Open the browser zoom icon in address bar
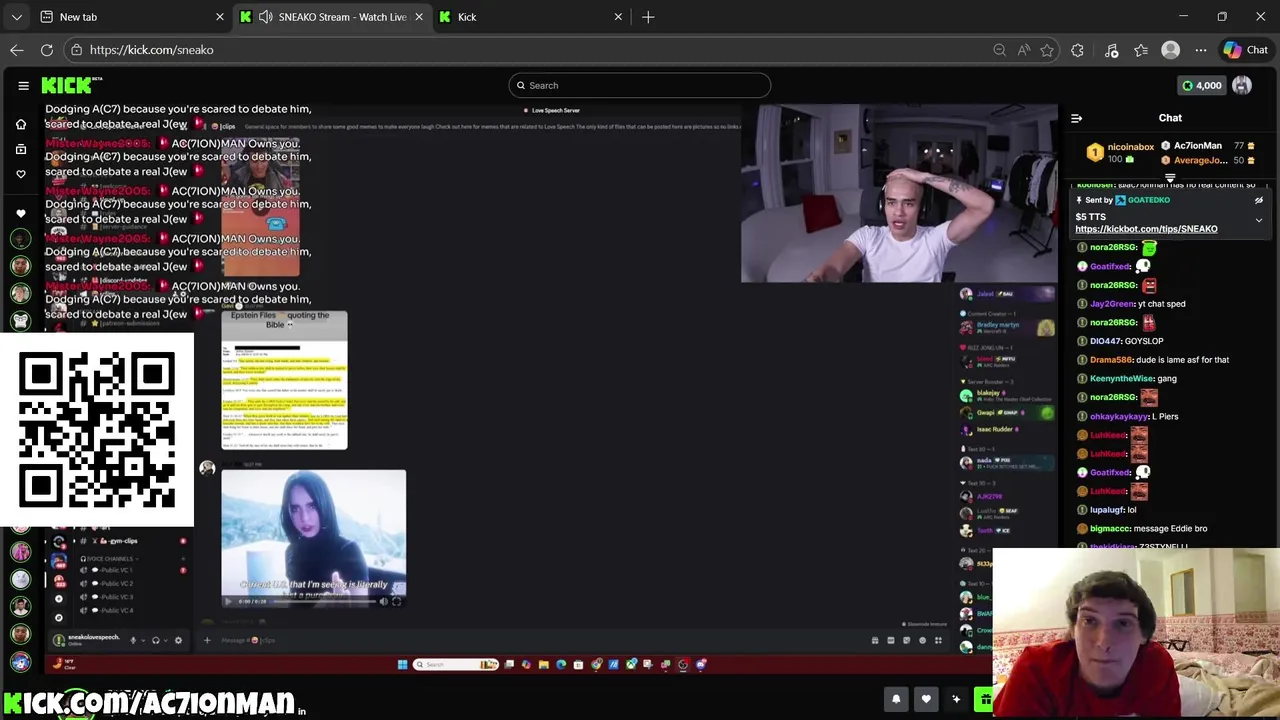Image resolution: width=1280 pixels, height=720 pixels. 999,50
